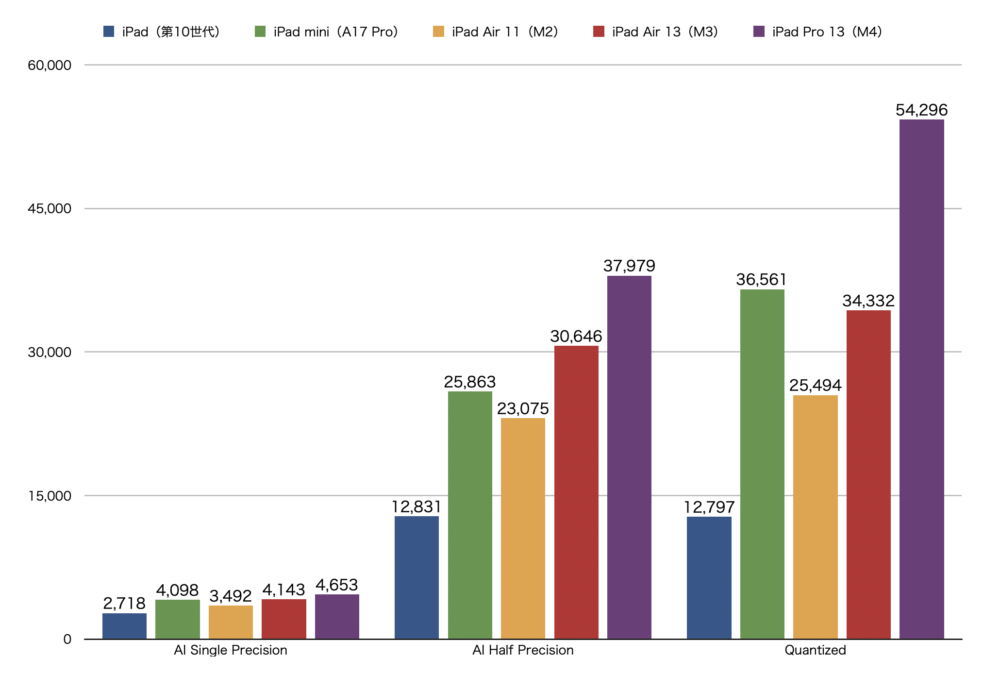Select the purple Single Precision bar labeled 4,653
1000x674 pixels.
click(337, 616)
